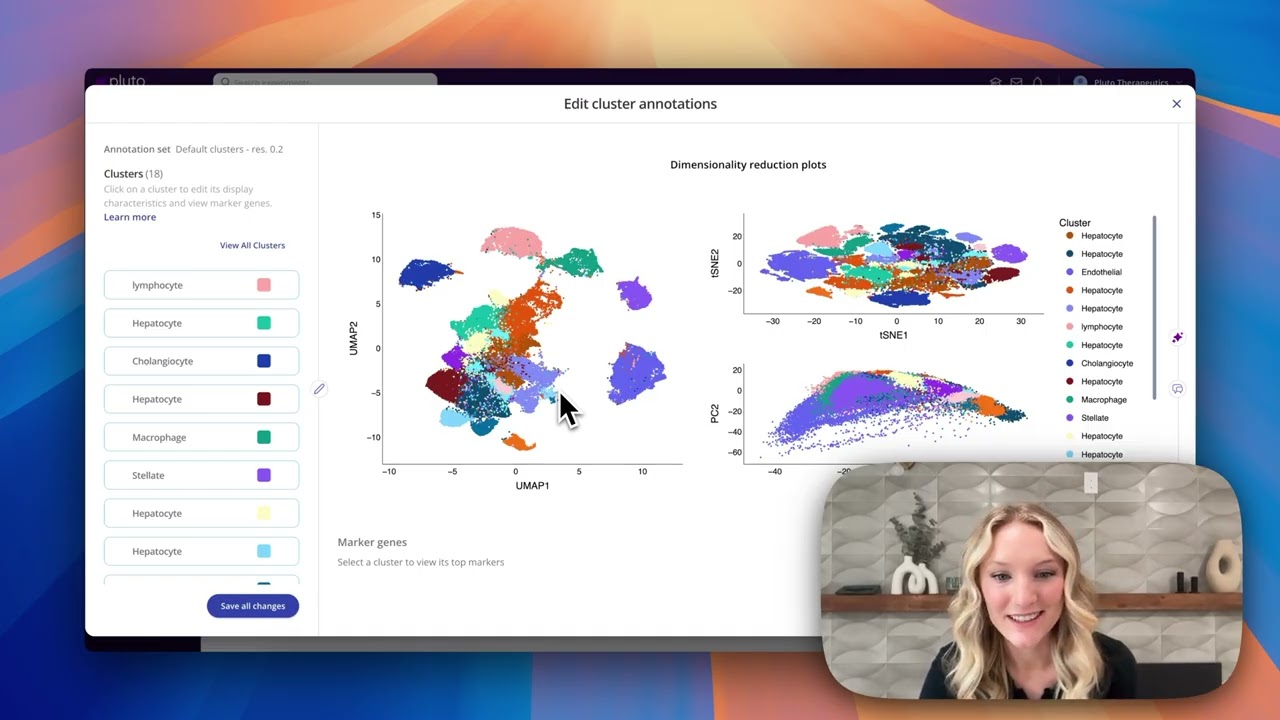Close the Edit cluster annotations dialog
1280x720 pixels.
tap(1176, 104)
